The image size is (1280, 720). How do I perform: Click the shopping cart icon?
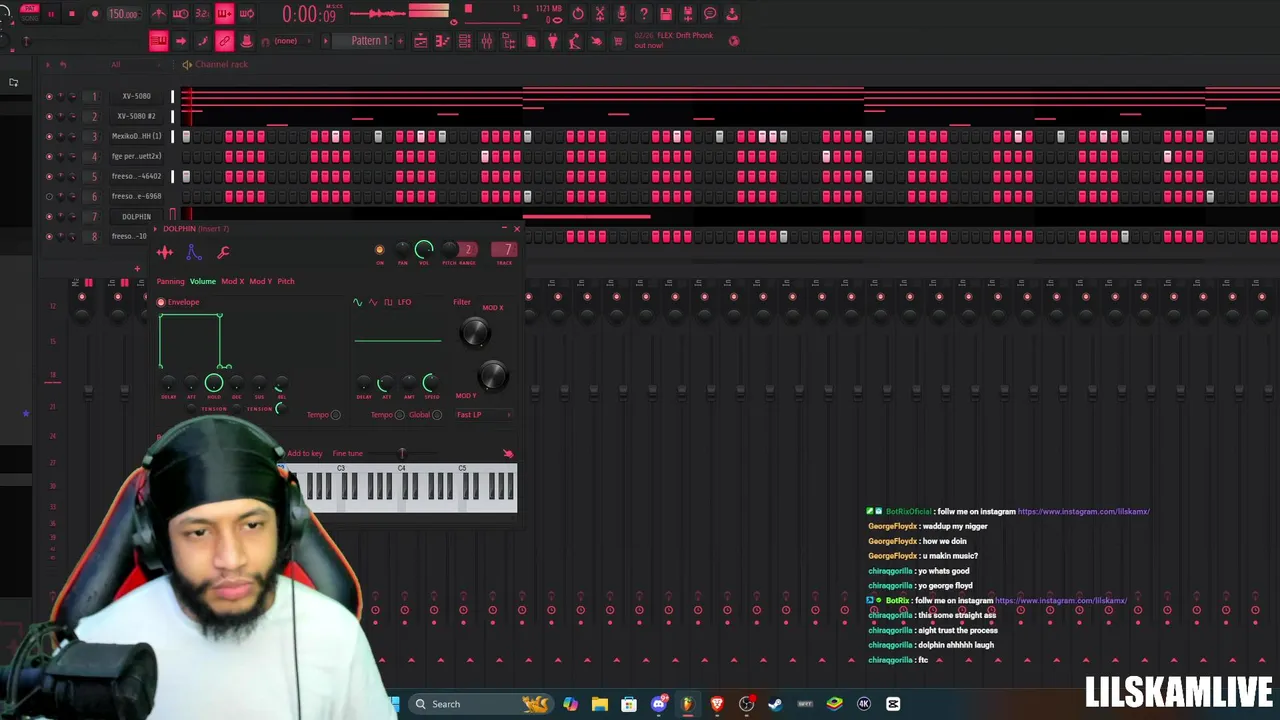coord(618,41)
